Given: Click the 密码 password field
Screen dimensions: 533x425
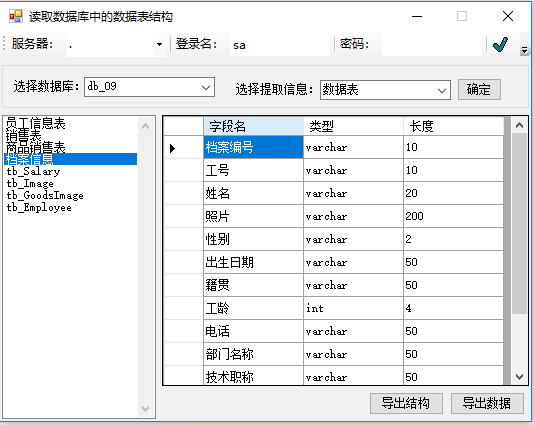Looking at the screenshot, I should click(x=432, y=45).
